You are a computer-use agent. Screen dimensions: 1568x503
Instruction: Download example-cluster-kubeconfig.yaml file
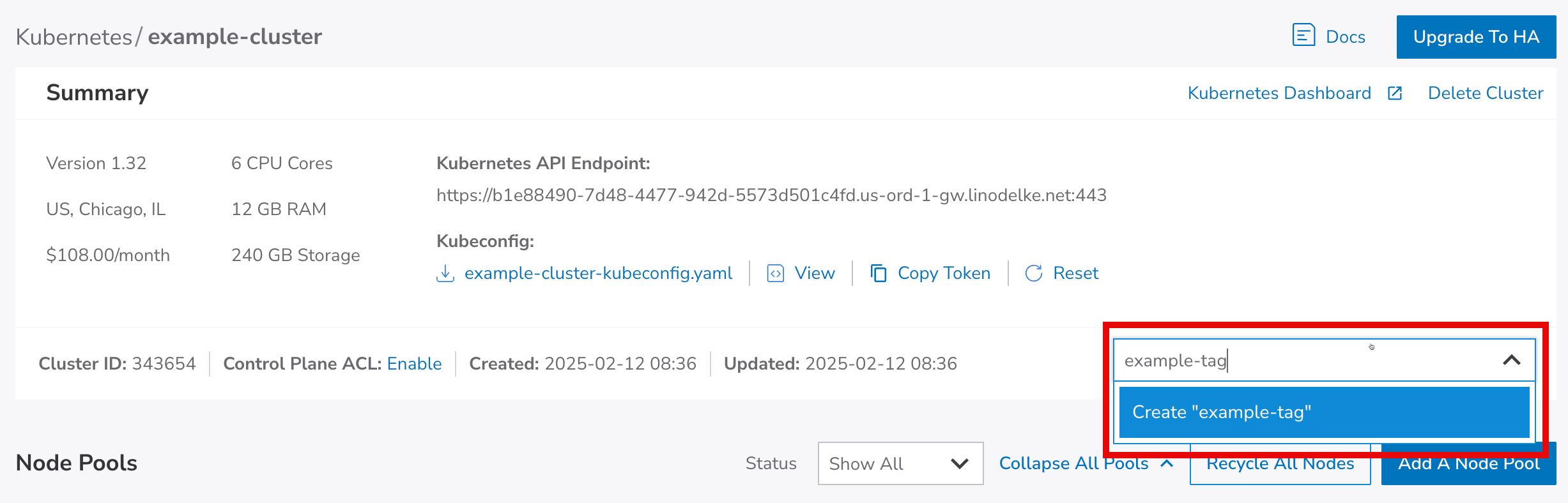597,274
